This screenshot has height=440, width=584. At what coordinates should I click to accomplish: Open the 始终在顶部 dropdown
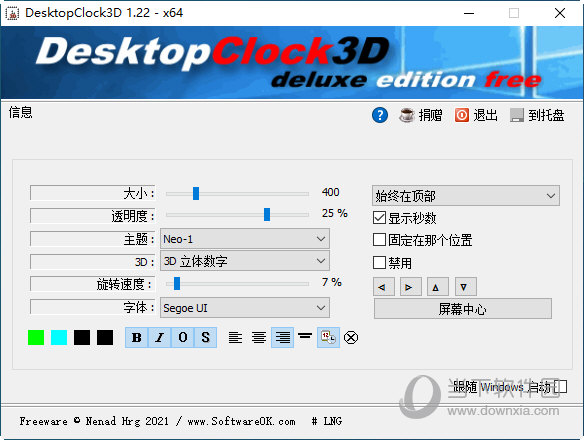tap(466, 196)
